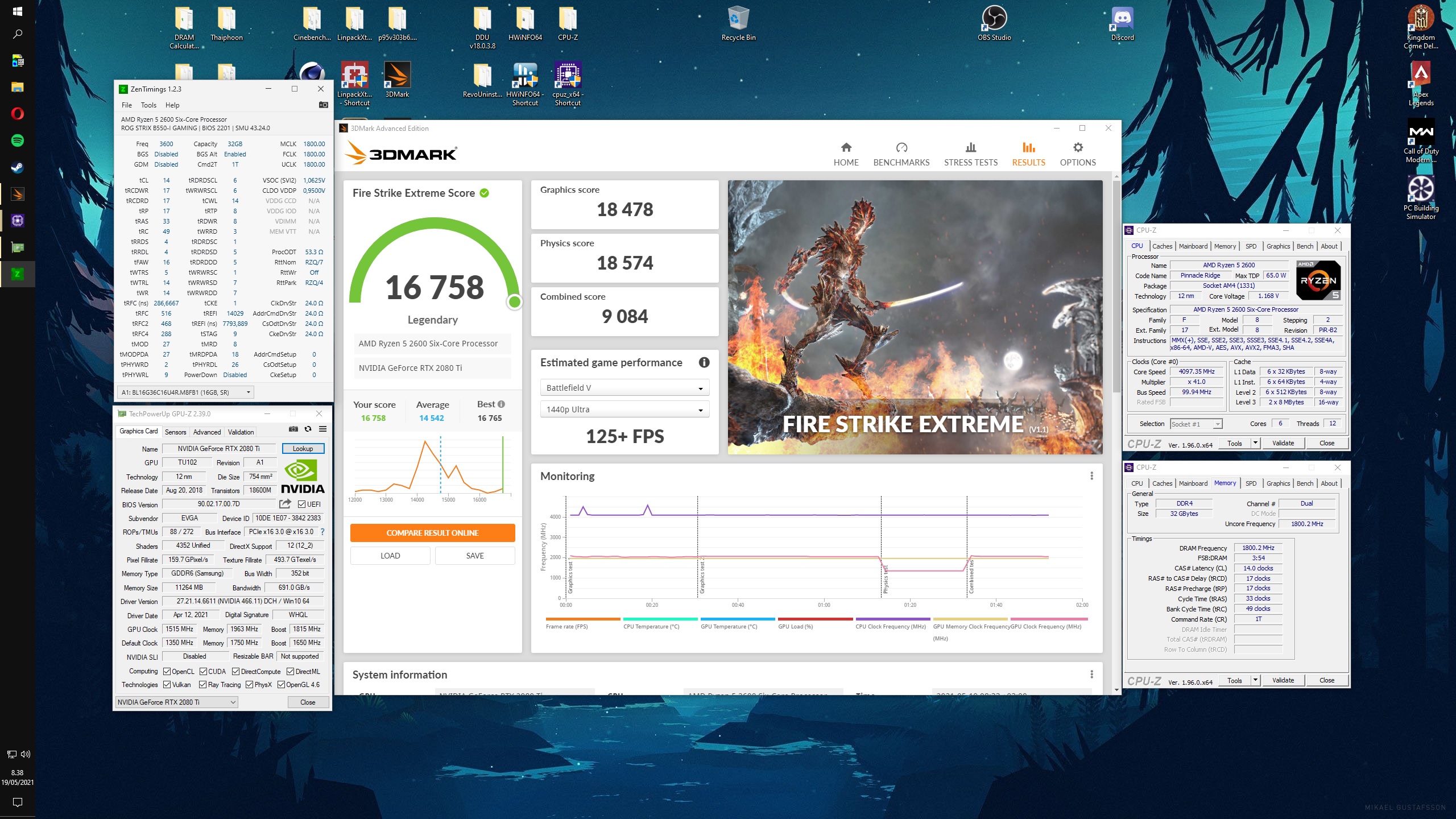Expand Tools dropdown arrow in lower CPU-Z
Viewport: 1456px width, 819px height.
coord(1255,680)
